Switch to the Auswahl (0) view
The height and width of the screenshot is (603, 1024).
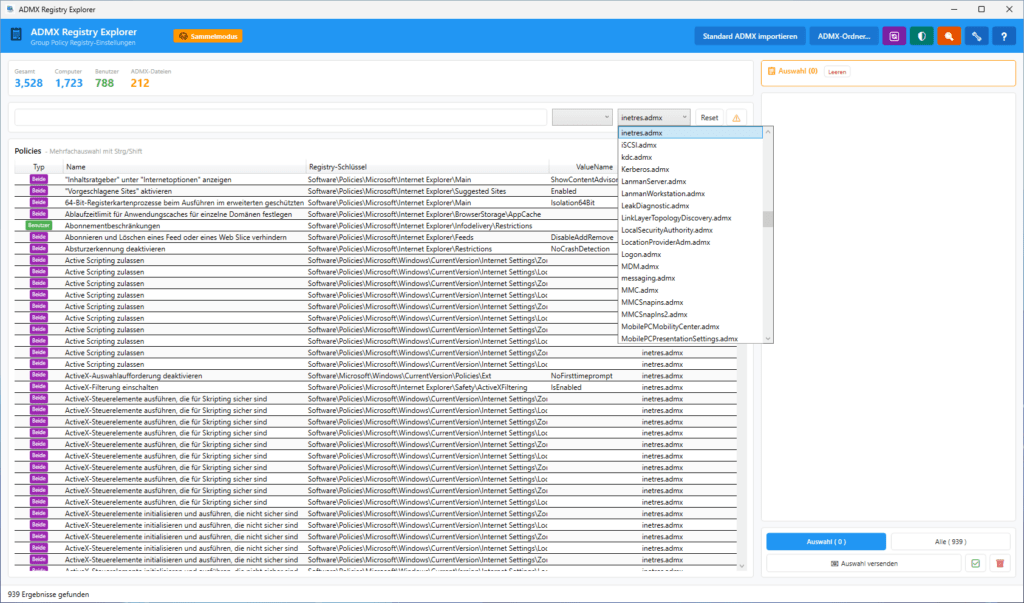coord(826,542)
